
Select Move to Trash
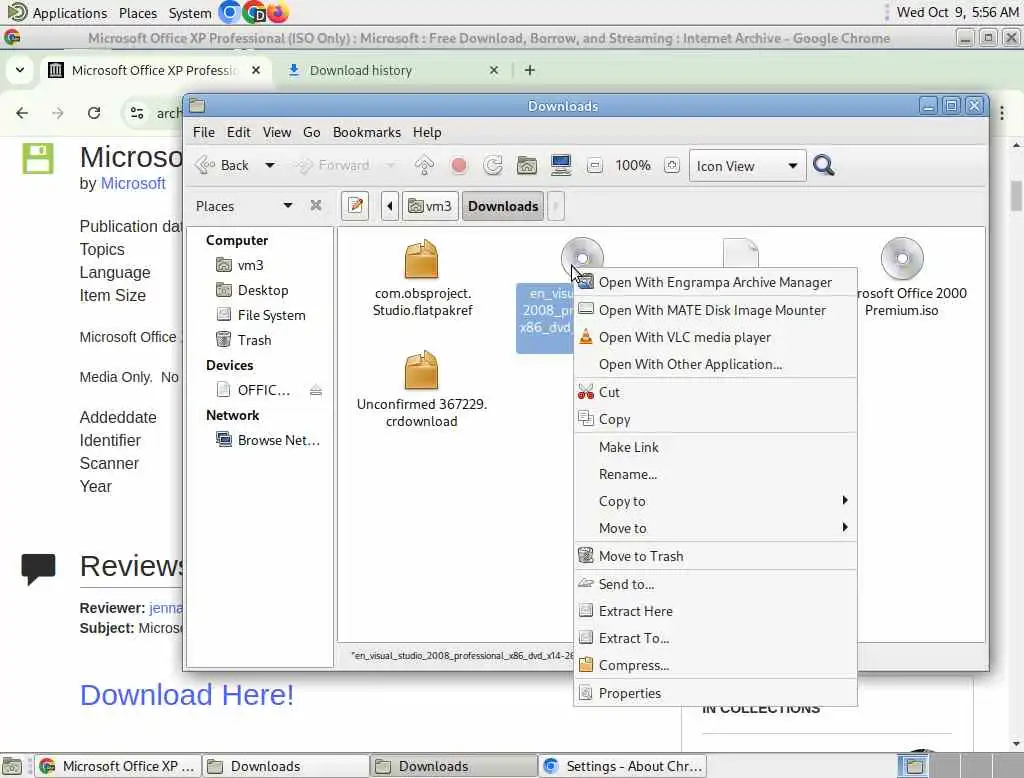click(x=716, y=556)
